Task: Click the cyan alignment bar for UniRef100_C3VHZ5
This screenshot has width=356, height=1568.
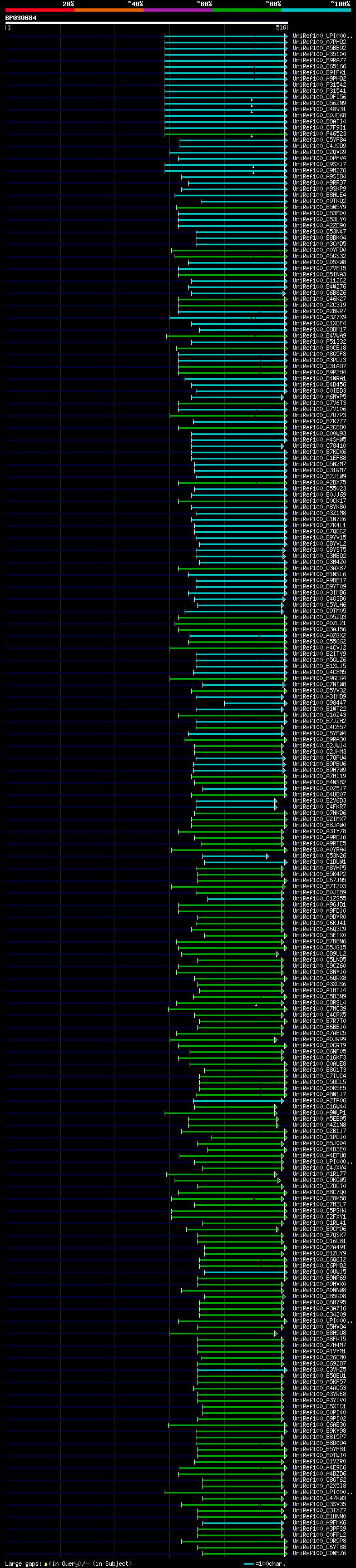Action: (242, 1369)
